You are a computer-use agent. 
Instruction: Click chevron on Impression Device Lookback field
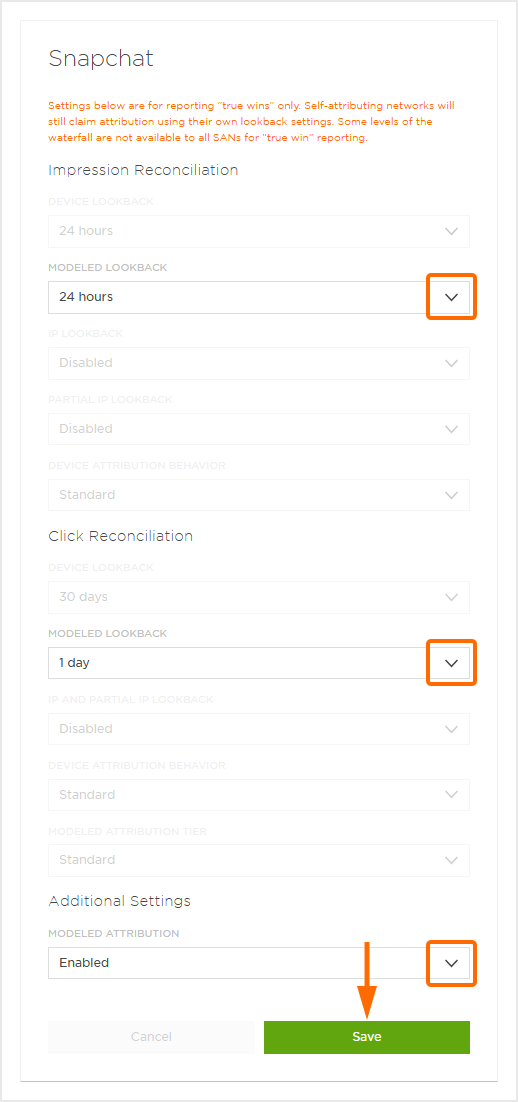click(451, 231)
